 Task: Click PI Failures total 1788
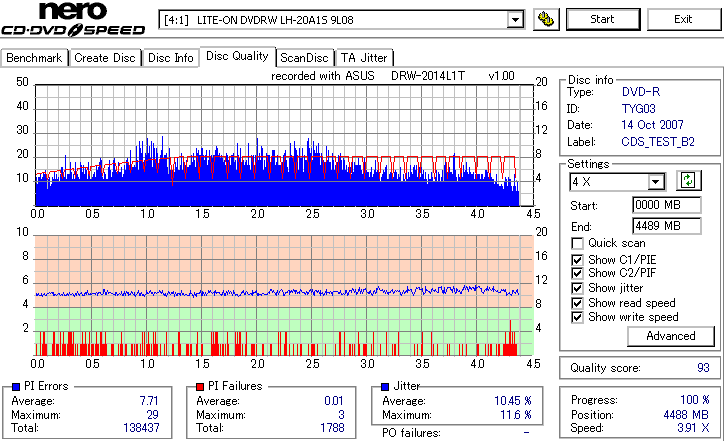click(x=332, y=428)
